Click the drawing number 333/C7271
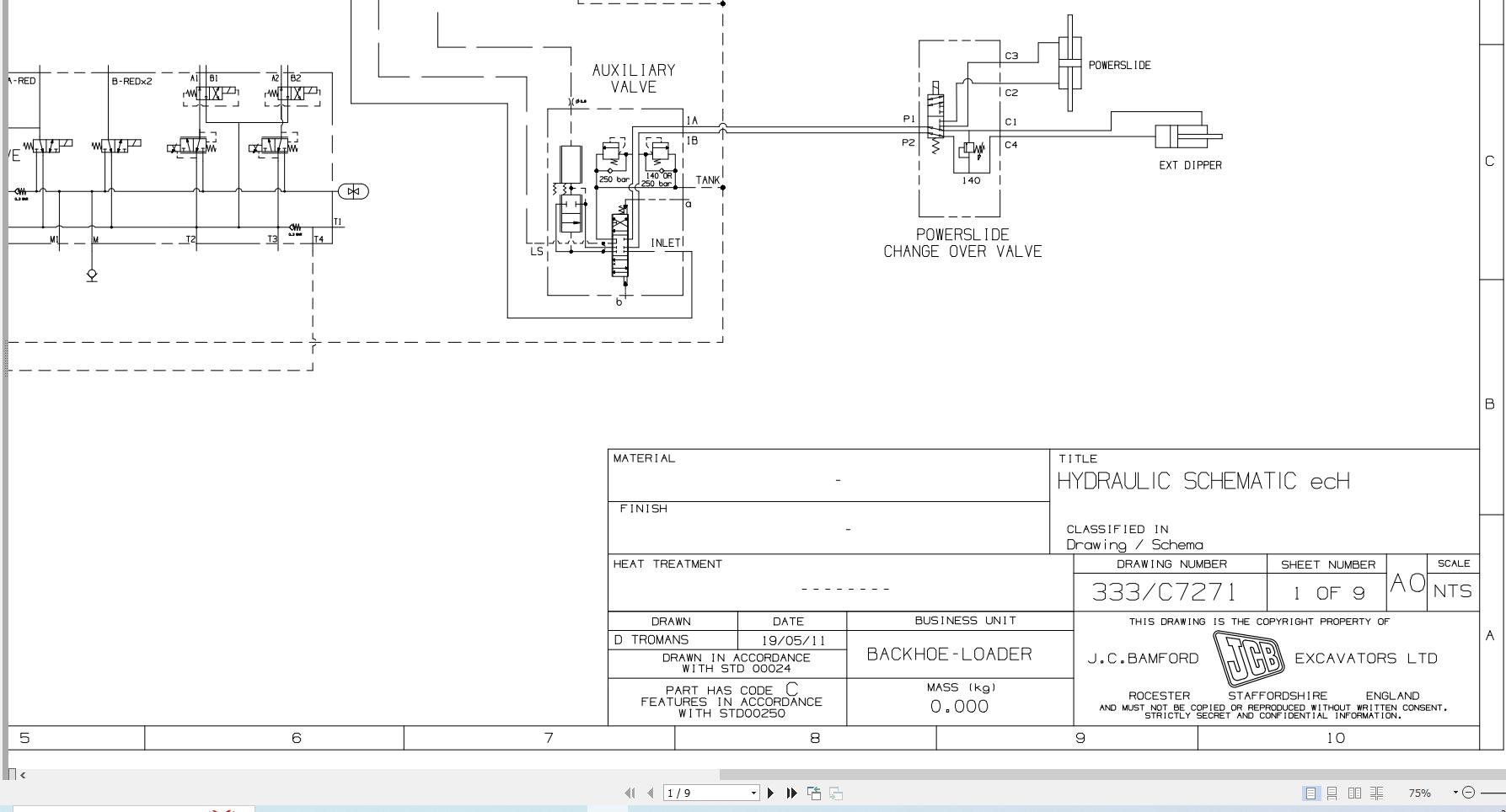 click(1164, 592)
